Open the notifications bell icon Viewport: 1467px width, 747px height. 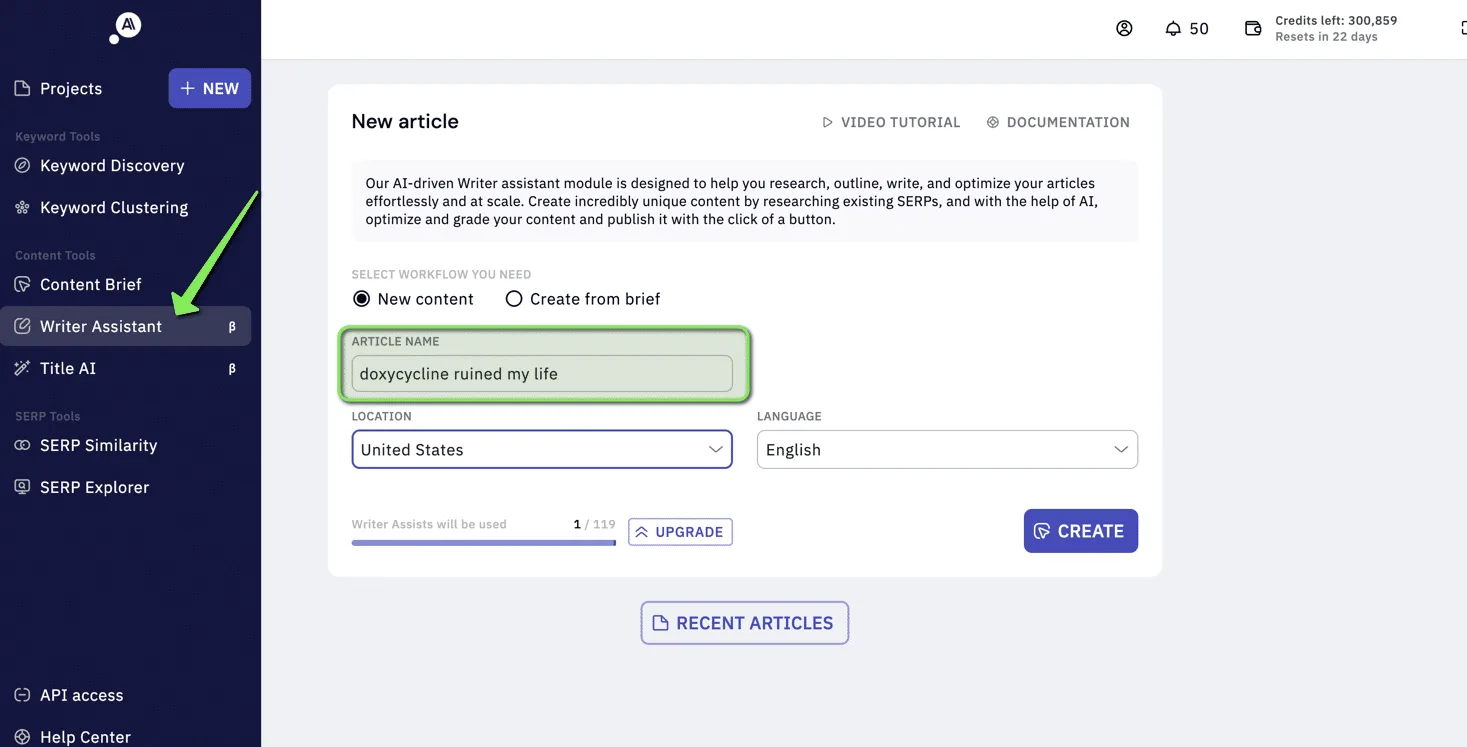[1173, 29]
